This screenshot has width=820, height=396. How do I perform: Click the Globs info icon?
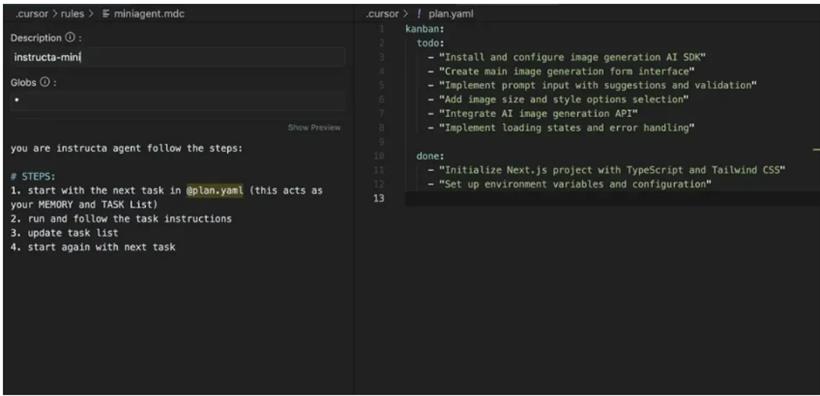pos(44,82)
